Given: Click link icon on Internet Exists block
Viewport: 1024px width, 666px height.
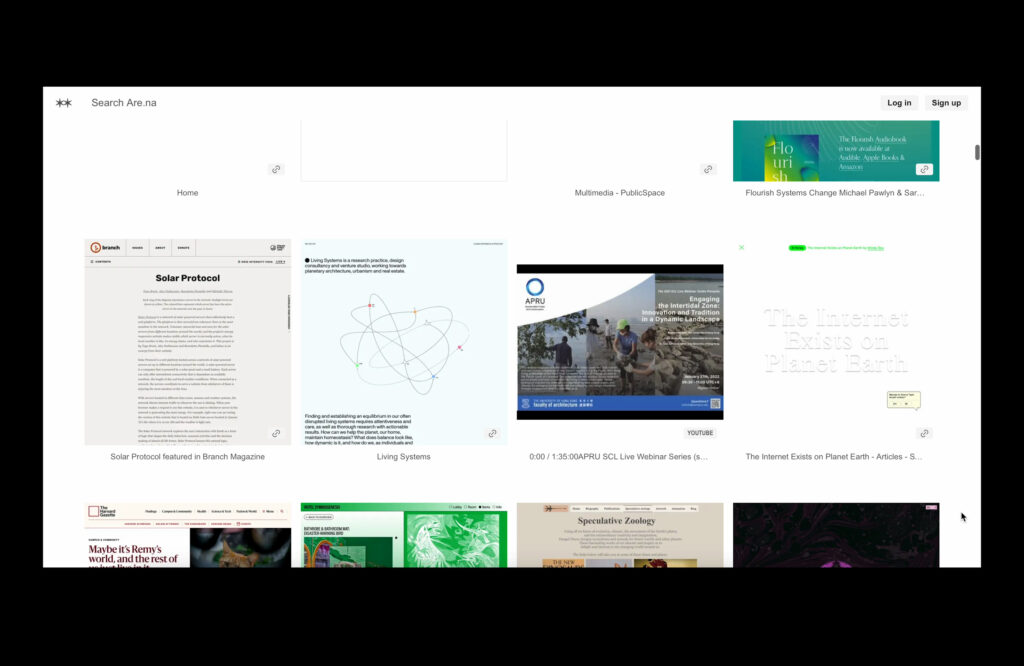Looking at the screenshot, I should (x=924, y=433).
